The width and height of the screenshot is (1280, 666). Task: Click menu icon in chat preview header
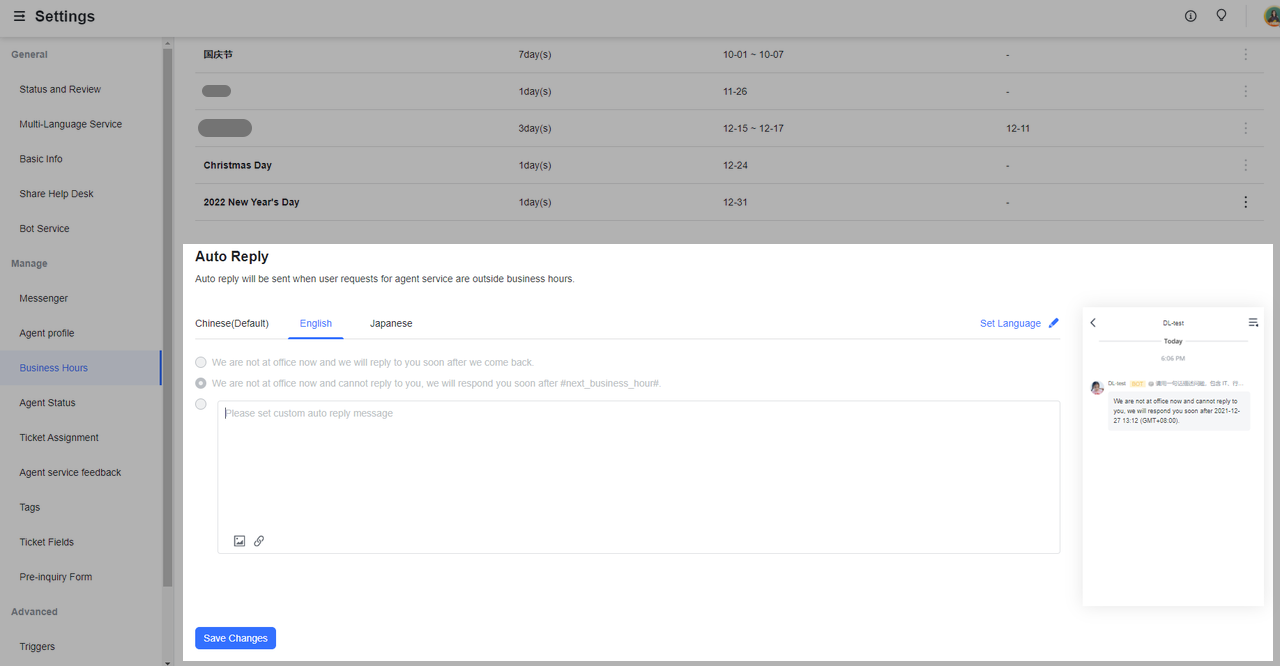(x=1253, y=323)
